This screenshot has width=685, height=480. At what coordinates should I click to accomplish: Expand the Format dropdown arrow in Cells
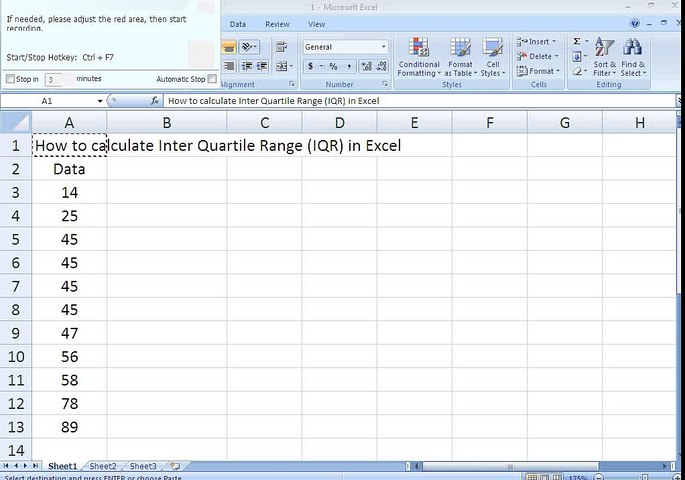click(x=558, y=71)
